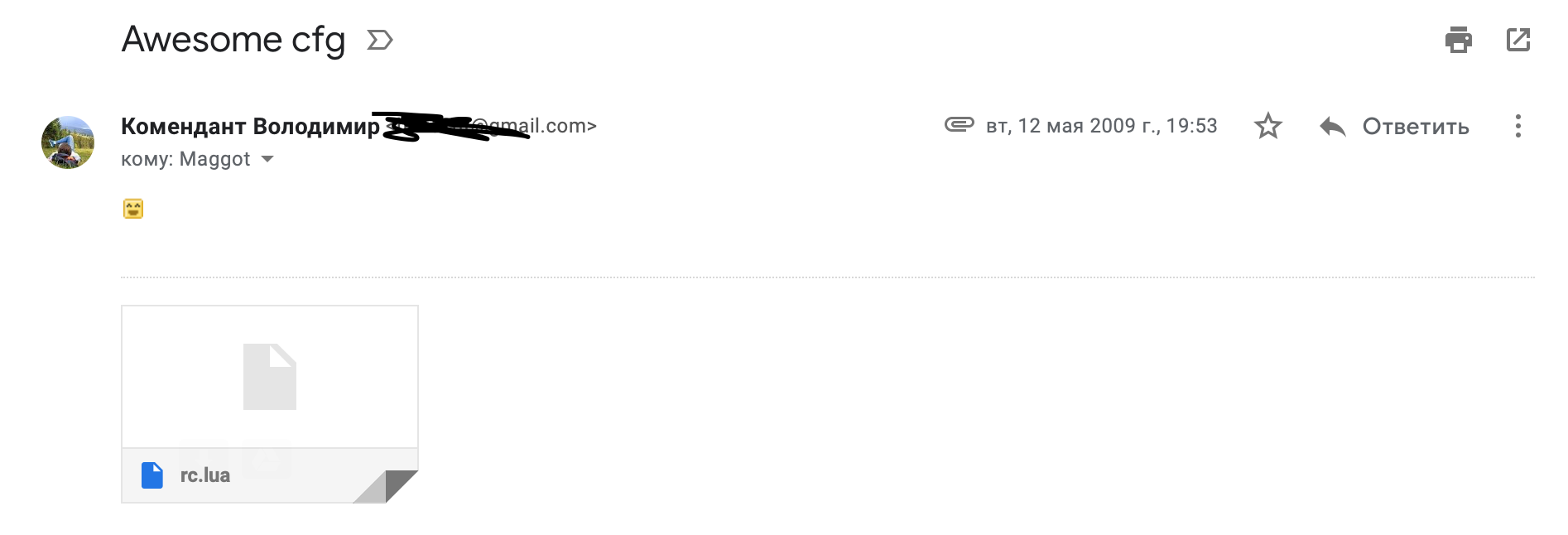1568x535 pixels.
Task: Click the email date вт, 12 мая 2009
Action: tap(1101, 126)
